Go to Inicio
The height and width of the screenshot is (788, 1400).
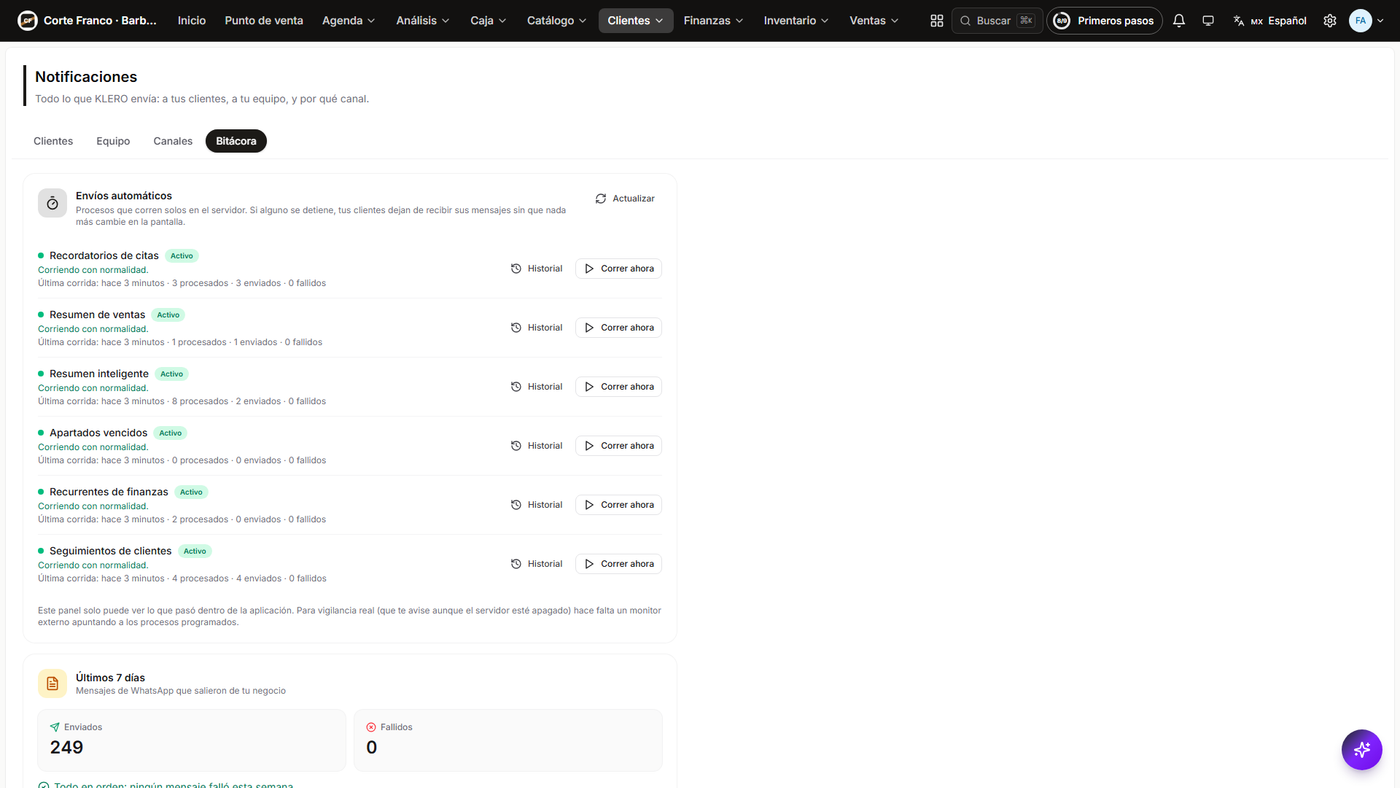[191, 20]
